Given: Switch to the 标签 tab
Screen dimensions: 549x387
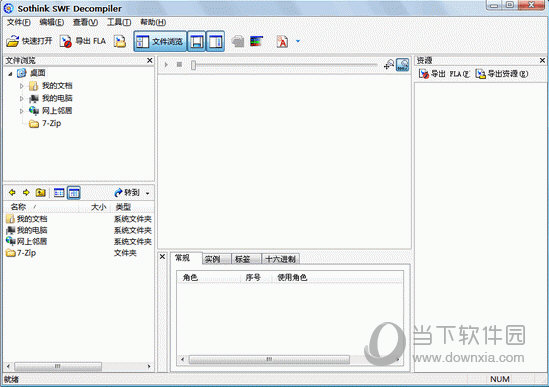Looking at the screenshot, I should (x=246, y=259).
